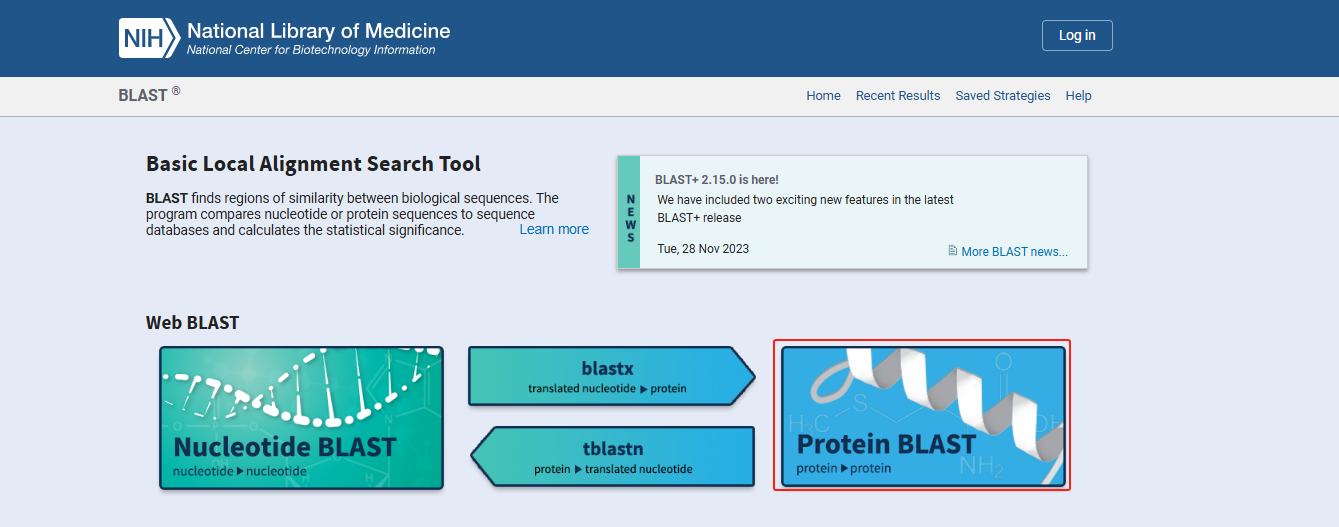1339x527 pixels.
Task: Select the blastx arrow button
Action: point(611,376)
